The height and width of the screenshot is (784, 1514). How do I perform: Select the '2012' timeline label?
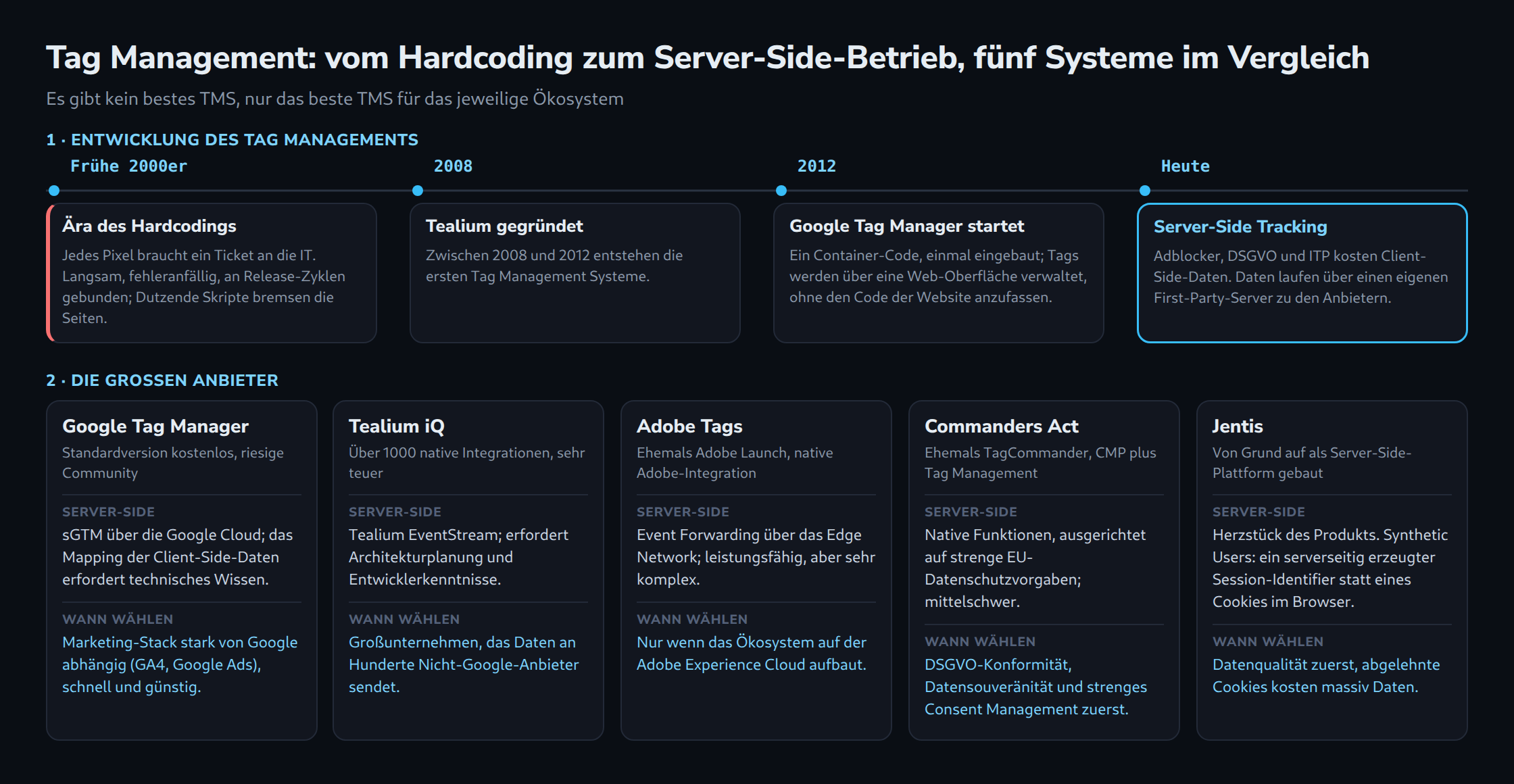(816, 166)
